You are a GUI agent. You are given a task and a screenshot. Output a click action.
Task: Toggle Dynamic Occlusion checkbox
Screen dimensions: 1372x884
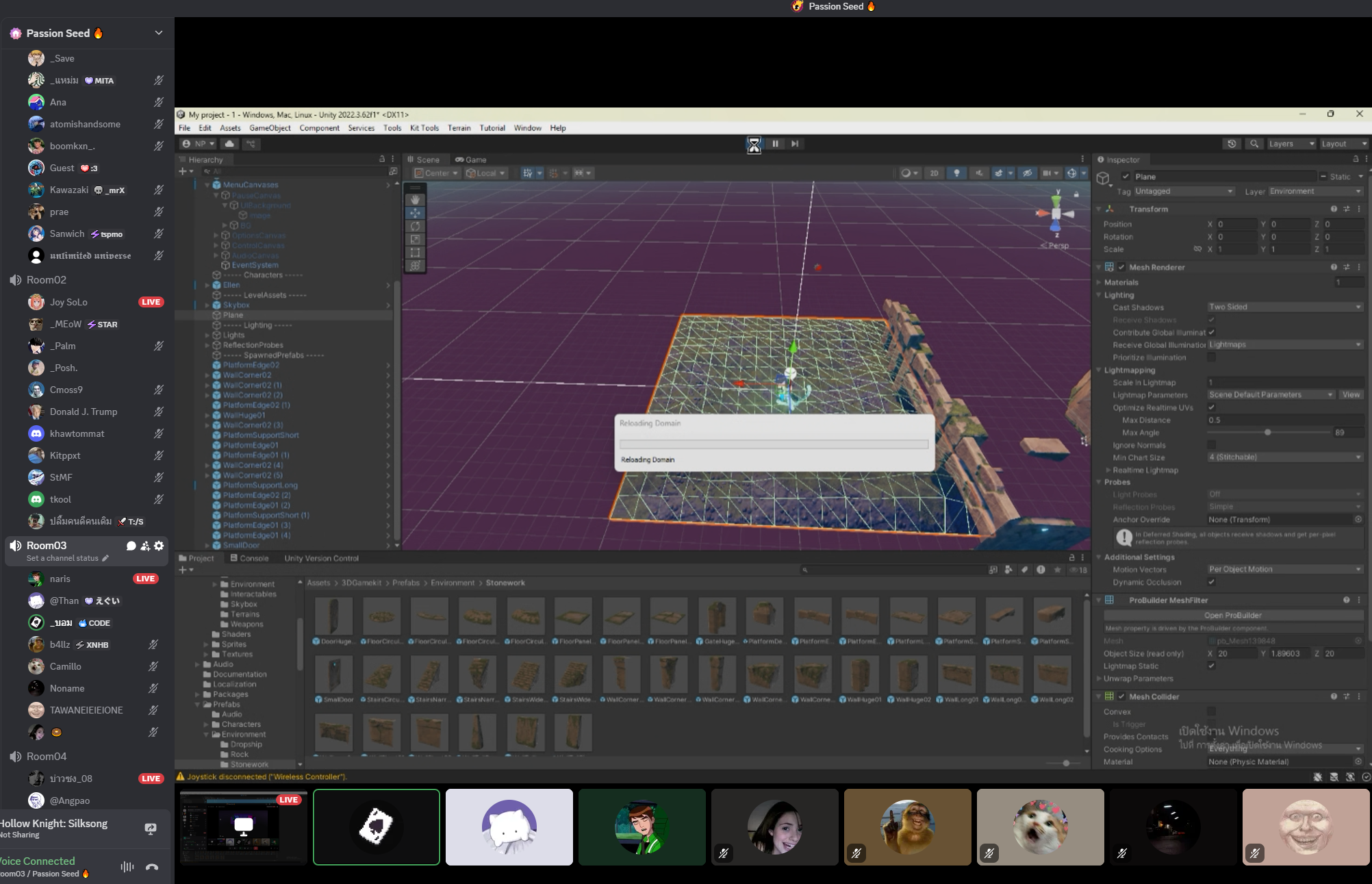pyautogui.click(x=1211, y=582)
